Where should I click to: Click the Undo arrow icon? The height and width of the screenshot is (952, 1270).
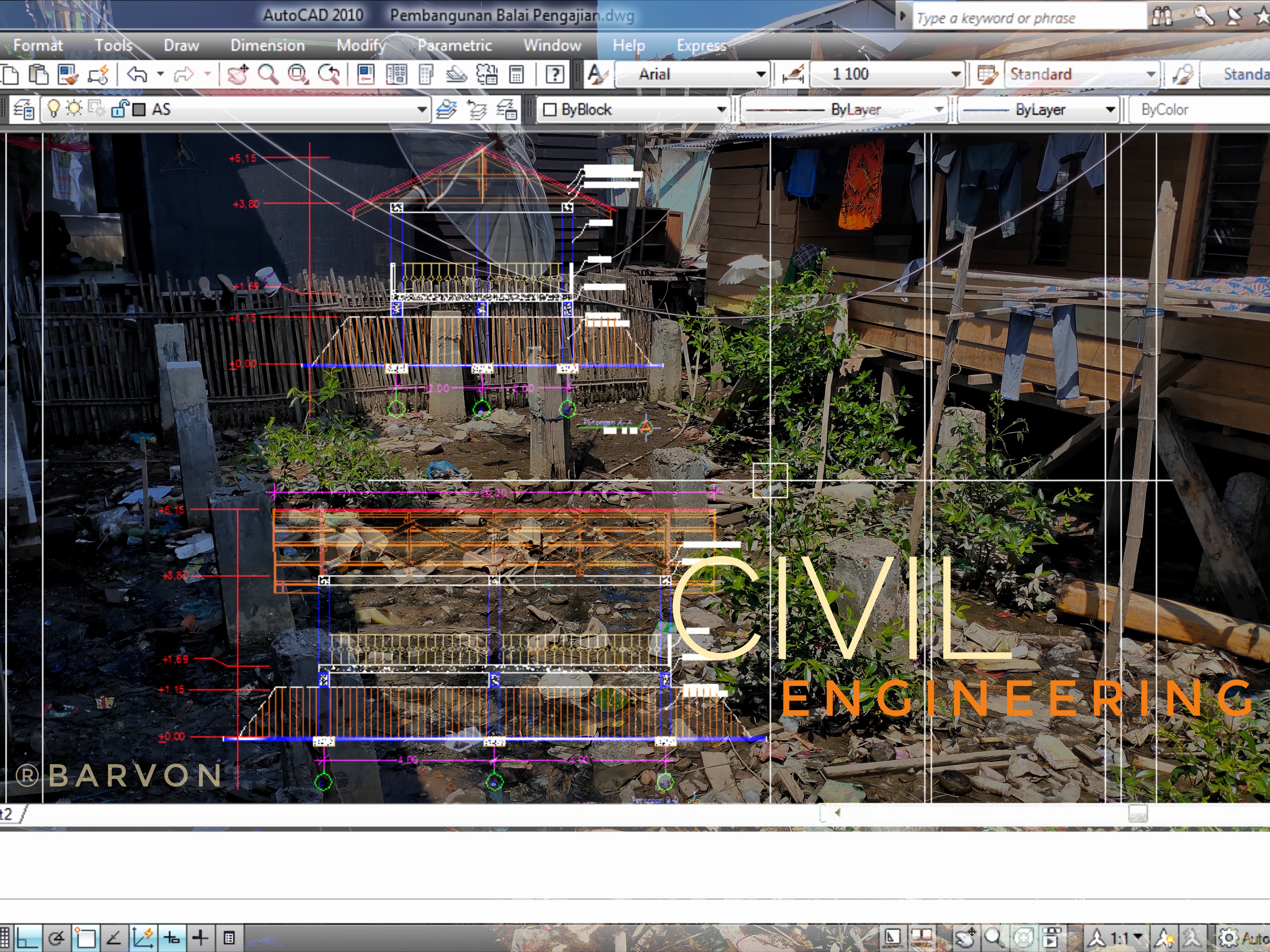click(138, 74)
